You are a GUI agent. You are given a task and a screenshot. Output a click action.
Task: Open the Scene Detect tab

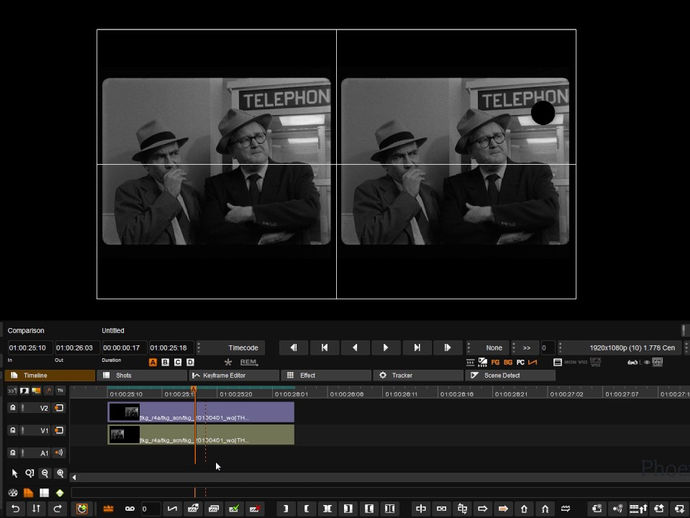click(x=510, y=375)
